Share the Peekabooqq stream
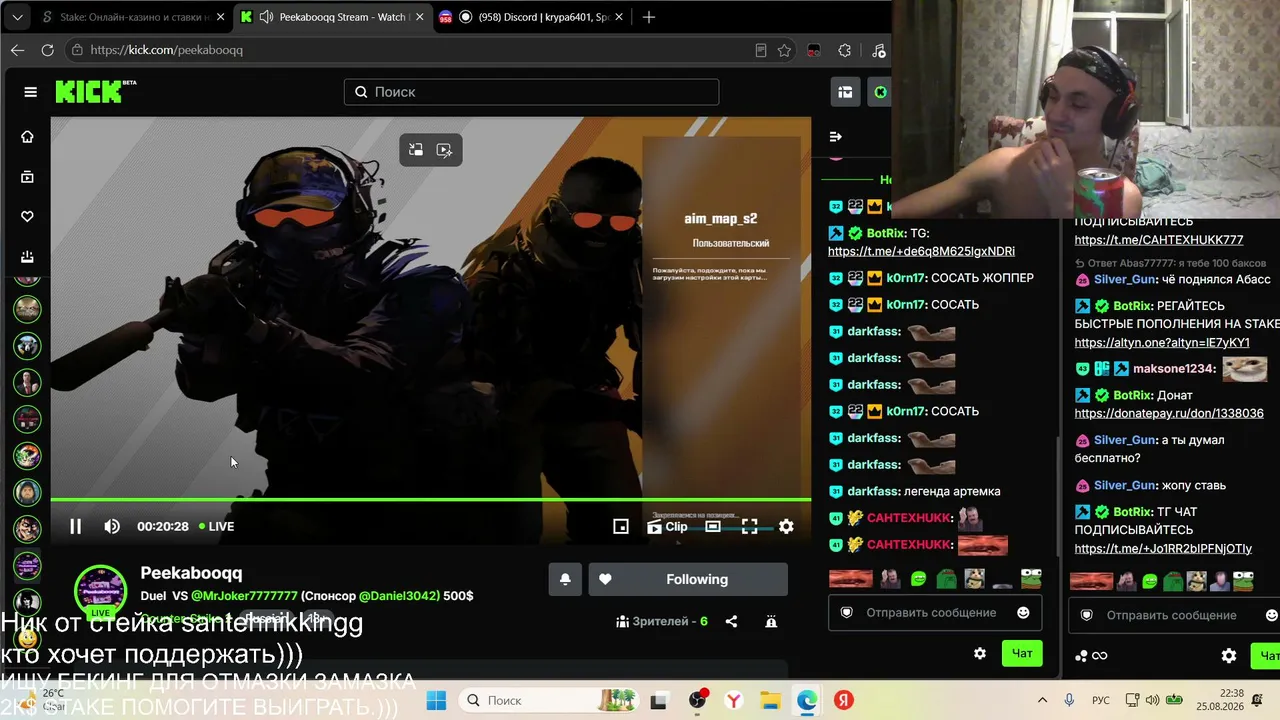The width and height of the screenshot is (1280, 720). (731, 621)
